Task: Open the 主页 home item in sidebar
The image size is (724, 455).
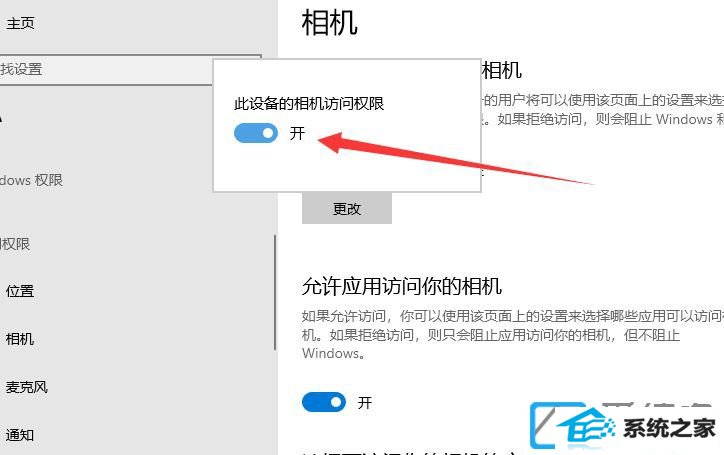Action: (x=20, y=23)
